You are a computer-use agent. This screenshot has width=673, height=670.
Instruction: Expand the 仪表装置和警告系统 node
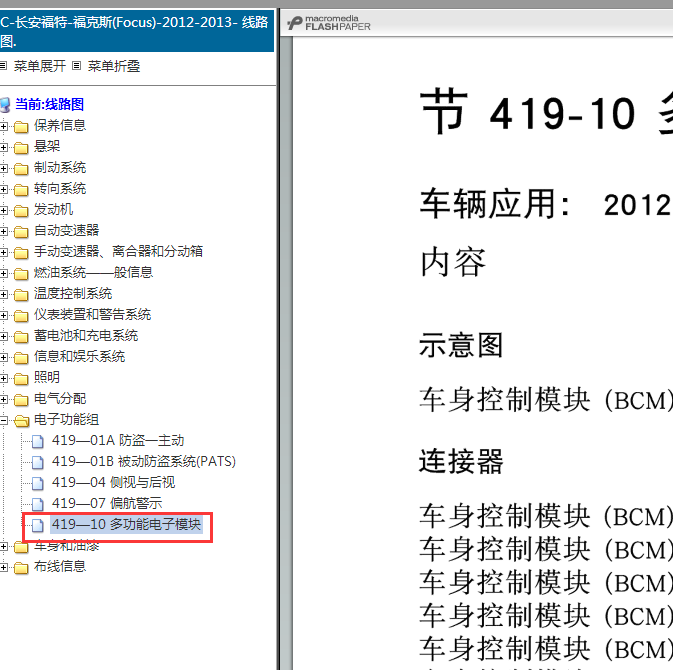[3, 315]
